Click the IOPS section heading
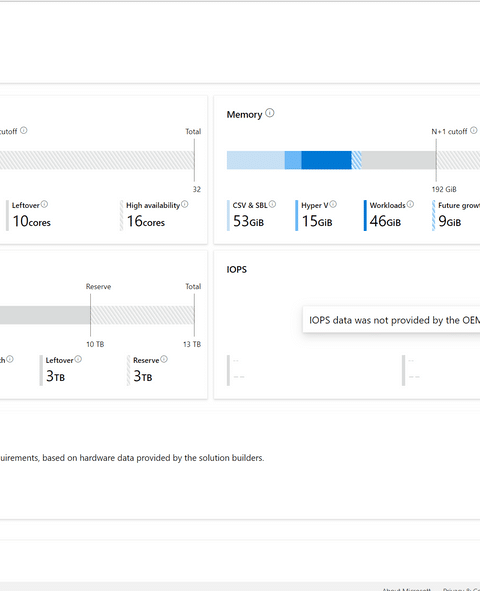 [237, 269]
